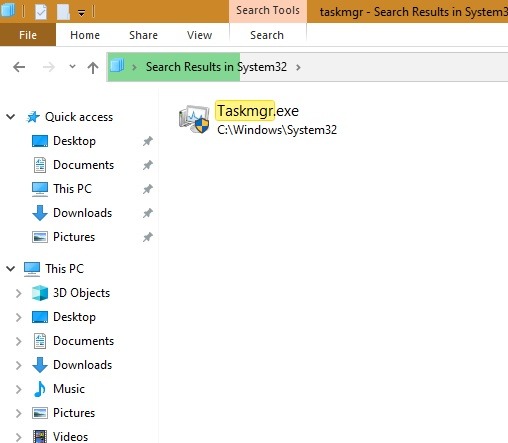Open the Recent locations dropdown arrow

[72, 66]
